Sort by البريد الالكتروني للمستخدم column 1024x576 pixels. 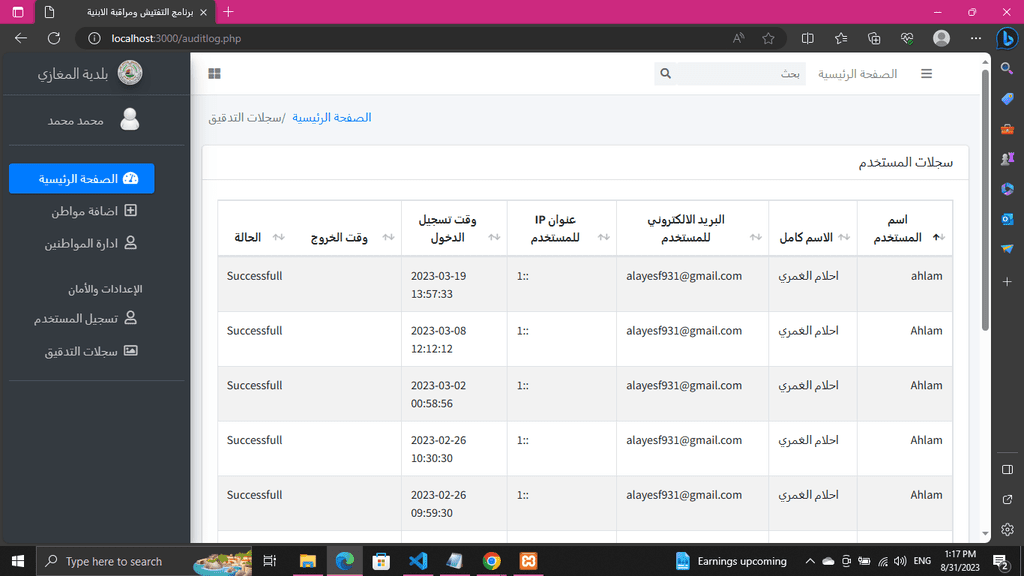point(692,228)
